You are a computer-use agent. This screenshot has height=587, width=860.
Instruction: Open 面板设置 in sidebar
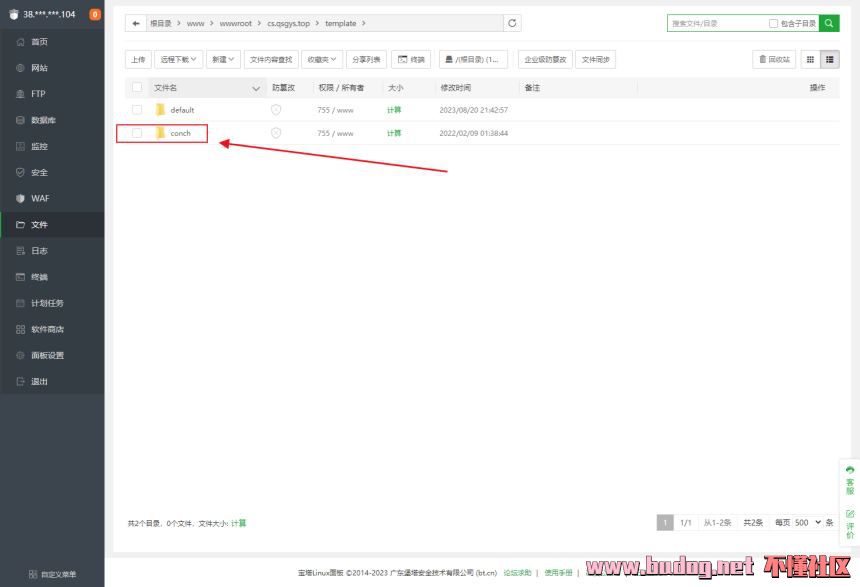52,355
